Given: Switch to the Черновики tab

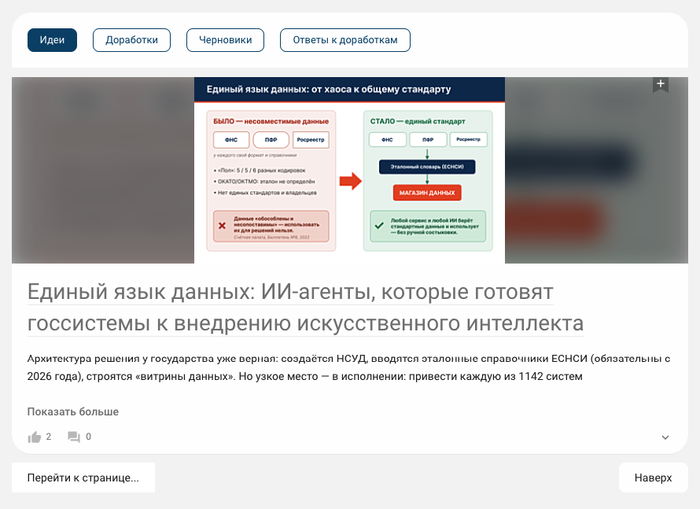Looking at the screenshot, I should (x=225, y=40).
